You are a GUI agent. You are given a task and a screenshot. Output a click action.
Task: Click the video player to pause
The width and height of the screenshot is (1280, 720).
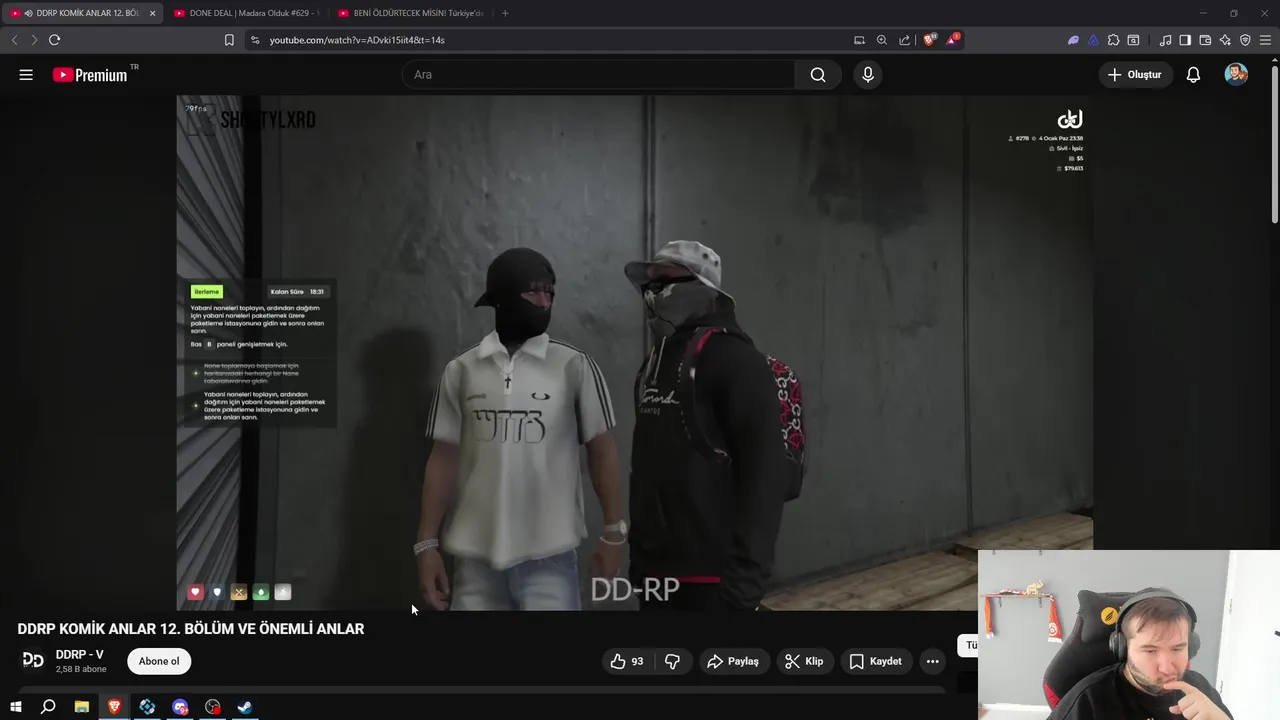point(634,352)
